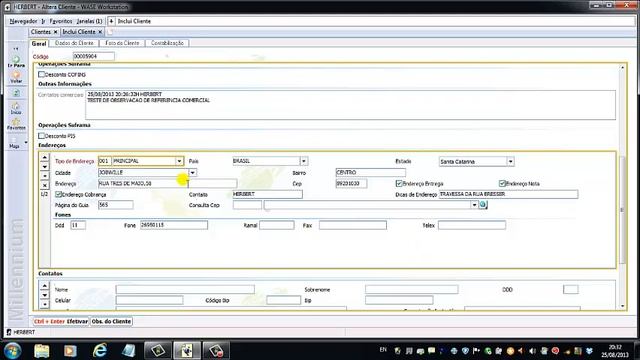This screenshot has width=640, height=360.
Task: Click the Bairro field containing CENTRO
Action: pyautogui.click(x=370, y=172)
